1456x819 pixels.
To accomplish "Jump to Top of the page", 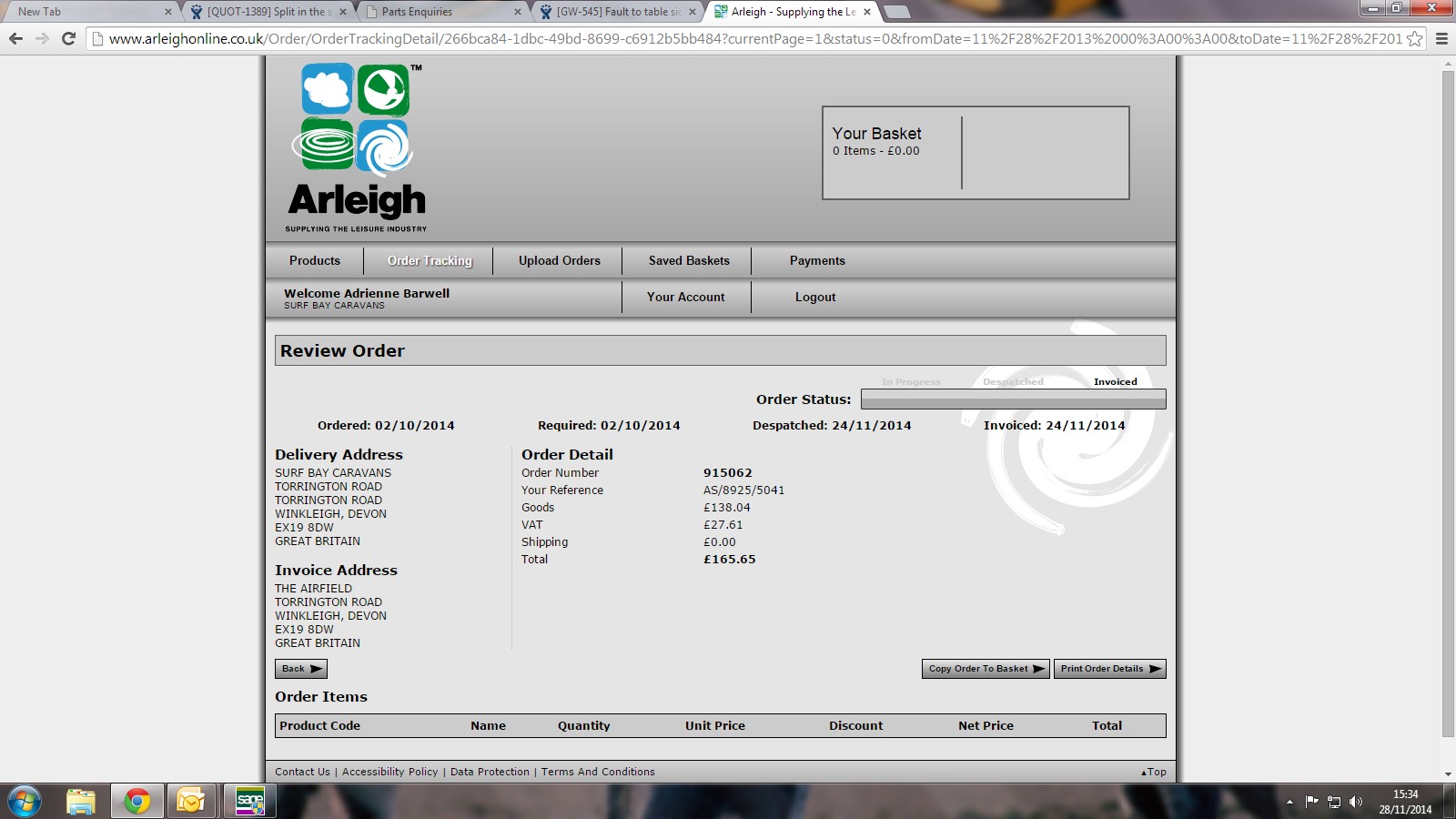I will tap(1154, 772).
